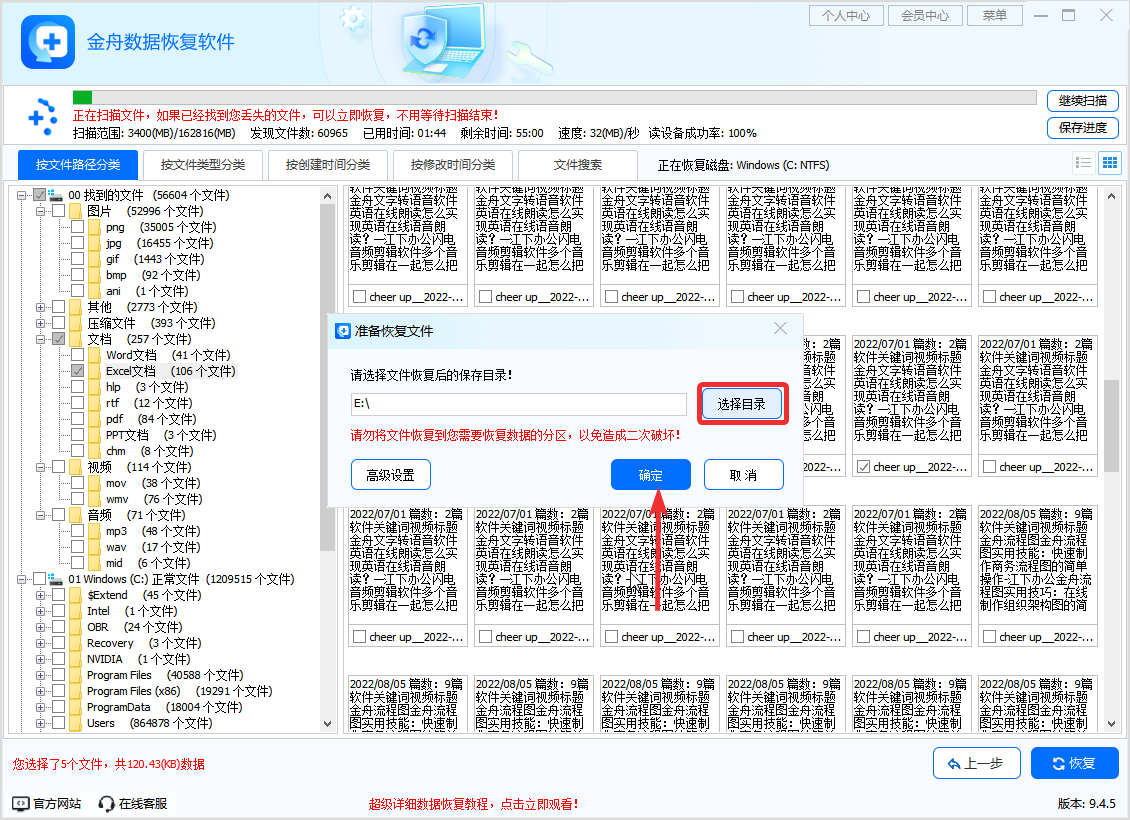Expand the 压缩文件 tree node
Screen dimensions: 1130x820
[40, 323]
